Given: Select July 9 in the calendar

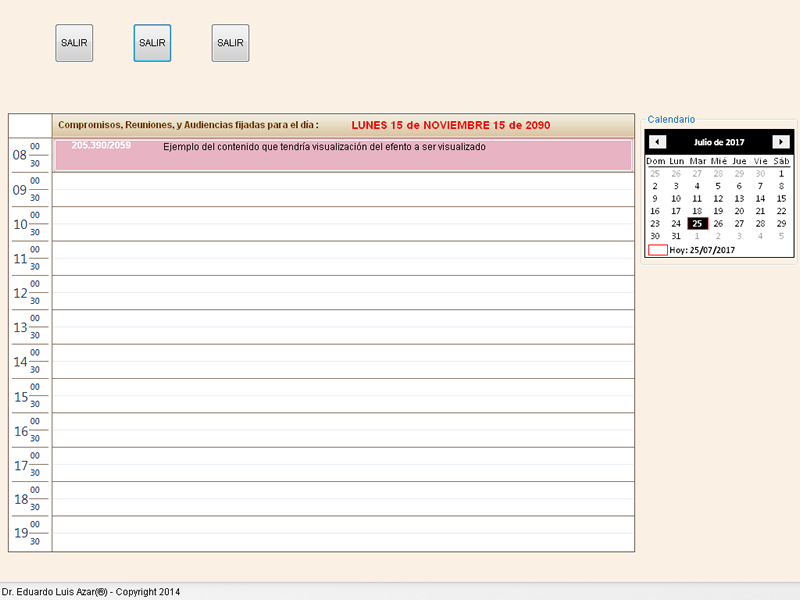Looking at the screenshot, I should tap(655, 198).
